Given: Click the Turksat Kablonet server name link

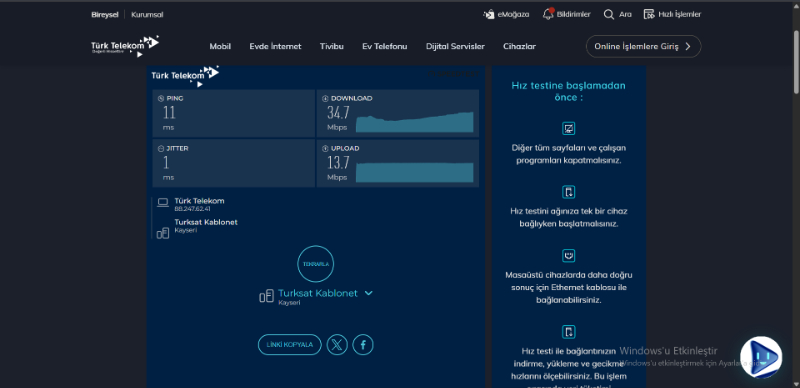Looking at the screenshot, I should 318,294.
